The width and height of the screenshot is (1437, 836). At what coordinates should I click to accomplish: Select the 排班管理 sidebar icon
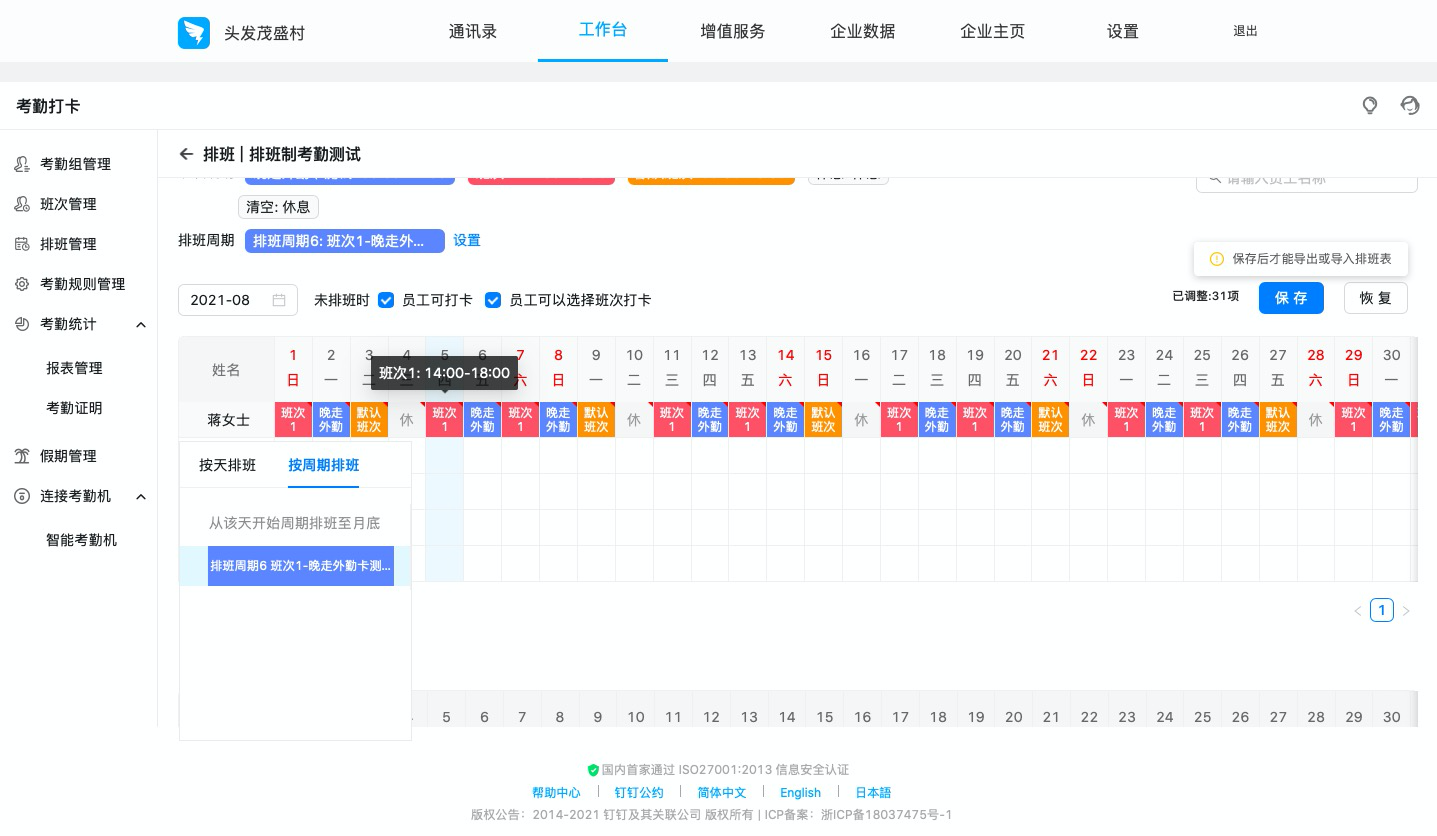[x=22, y=244]
